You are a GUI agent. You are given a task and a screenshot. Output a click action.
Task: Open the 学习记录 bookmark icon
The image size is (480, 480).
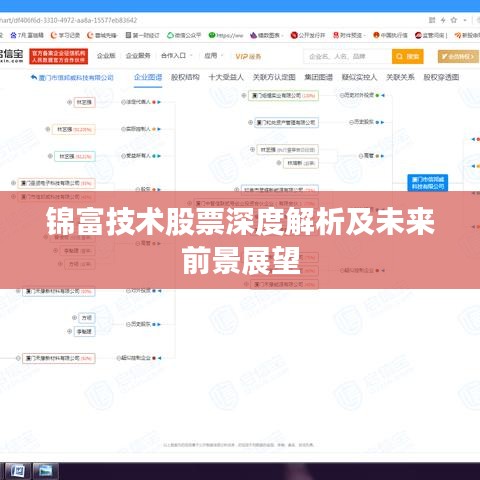(x=54, y=35)
